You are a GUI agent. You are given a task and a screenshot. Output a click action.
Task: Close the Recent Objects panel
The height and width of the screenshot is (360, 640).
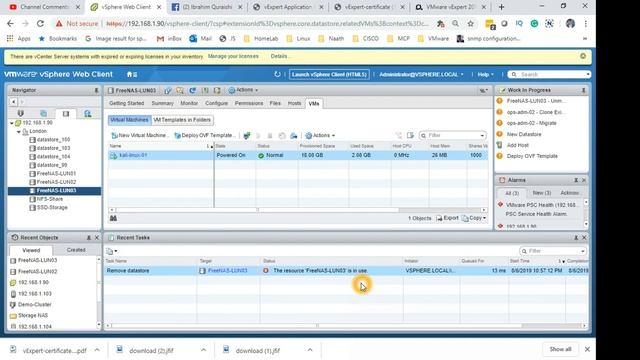click(97, 238)
